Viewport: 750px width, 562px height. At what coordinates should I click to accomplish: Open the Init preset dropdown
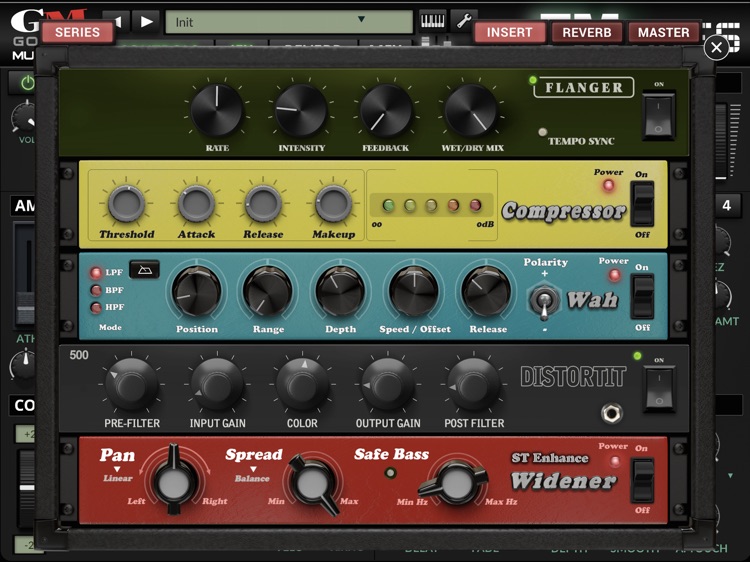point(289,22)
